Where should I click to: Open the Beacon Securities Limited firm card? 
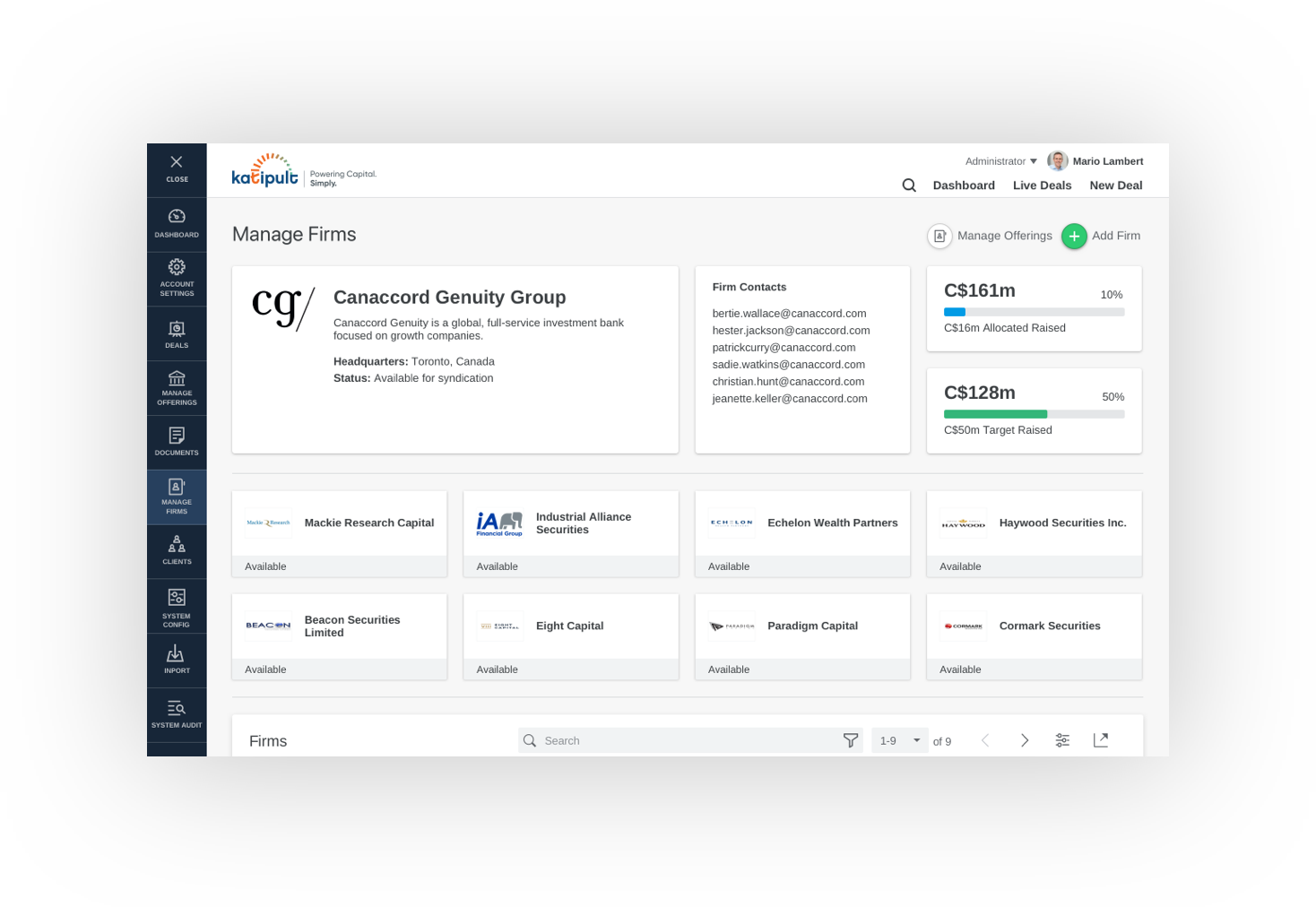pyautogui.click(x=339, y=637)
